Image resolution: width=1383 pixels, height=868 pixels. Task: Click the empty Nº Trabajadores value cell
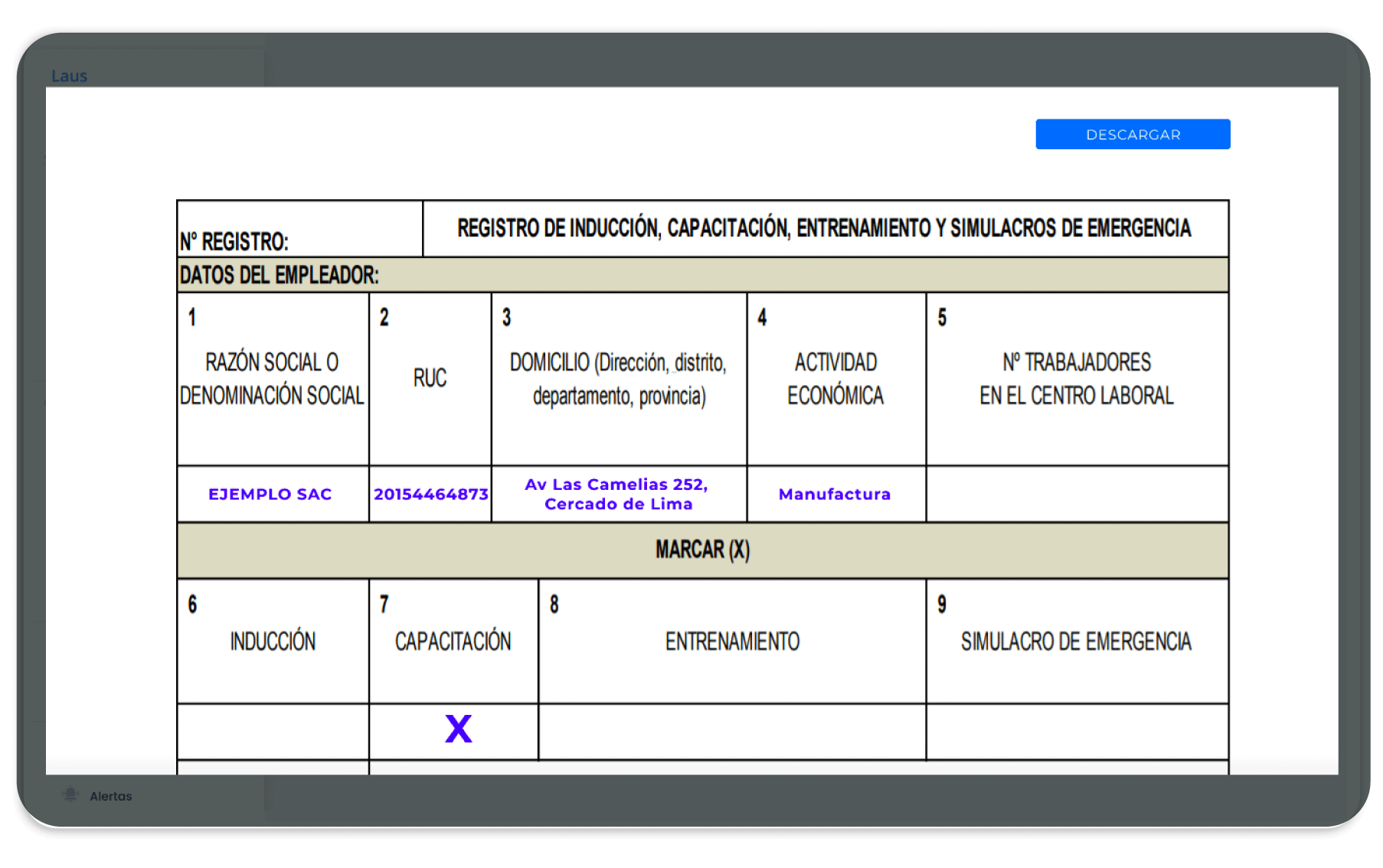click(x=1076, y=494)
